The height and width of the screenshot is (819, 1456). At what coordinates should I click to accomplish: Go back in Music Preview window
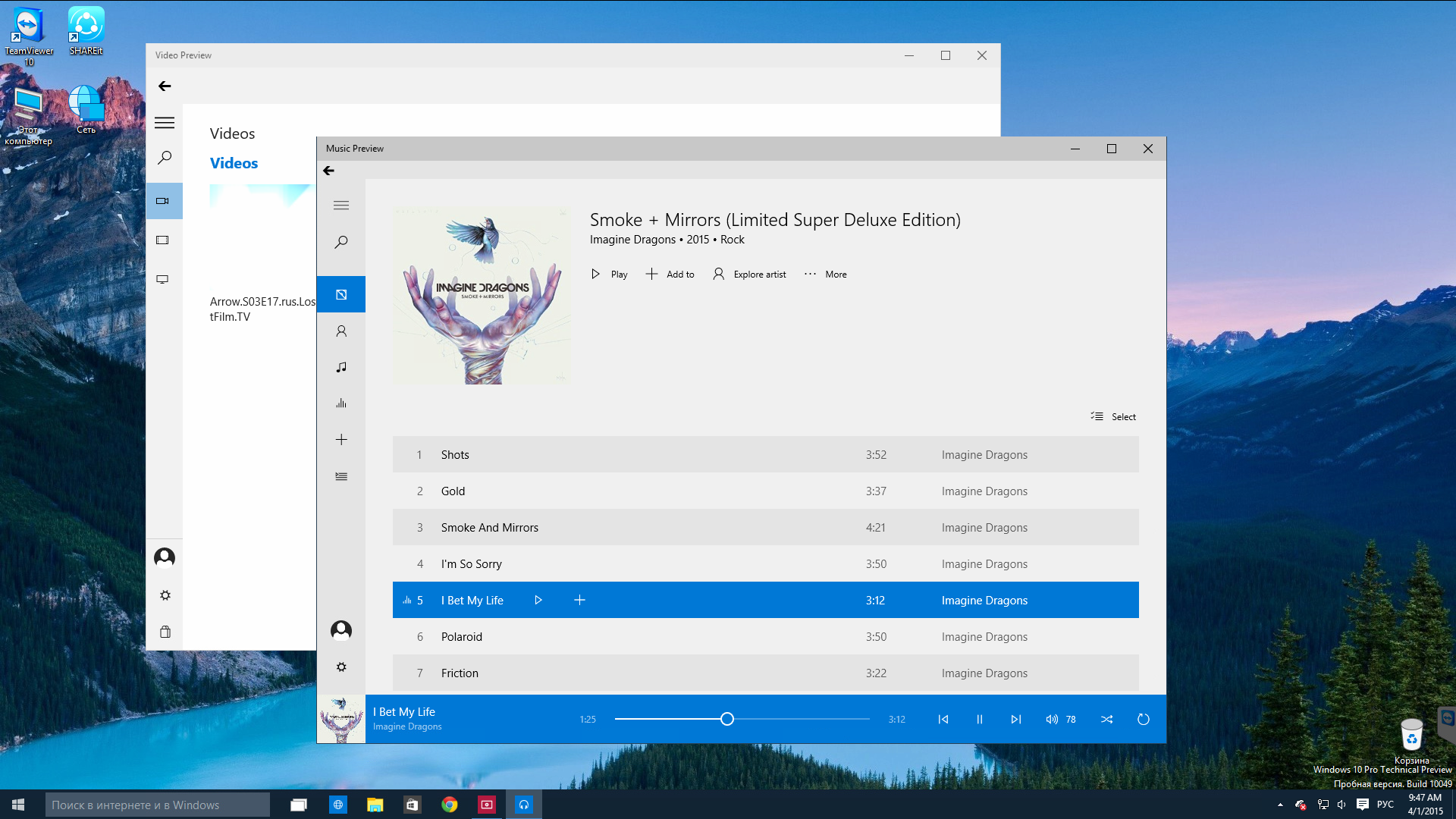[x=328, y=171]
